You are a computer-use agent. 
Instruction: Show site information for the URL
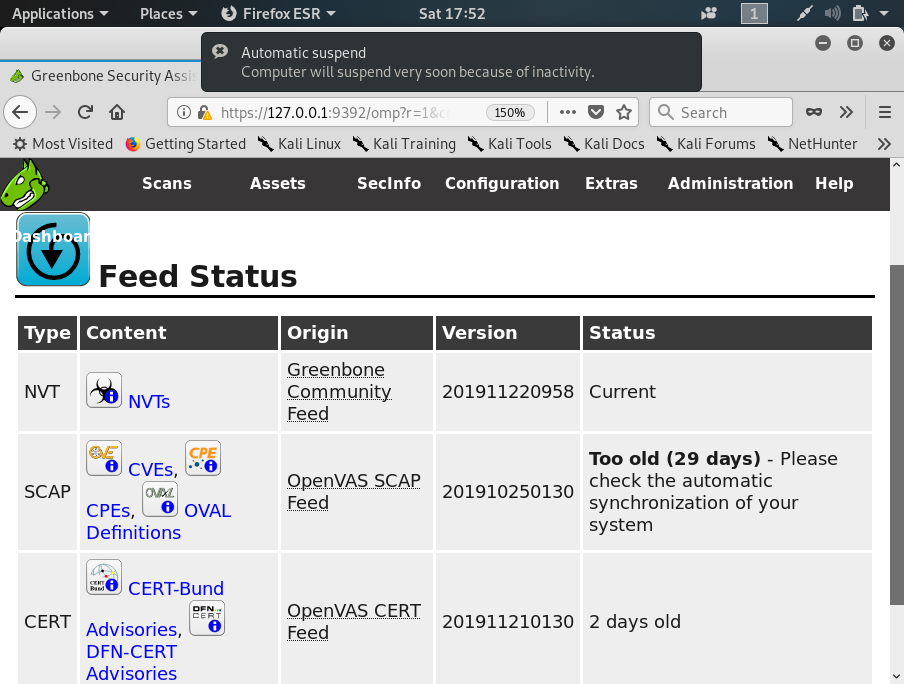click(x=183, y=112)
